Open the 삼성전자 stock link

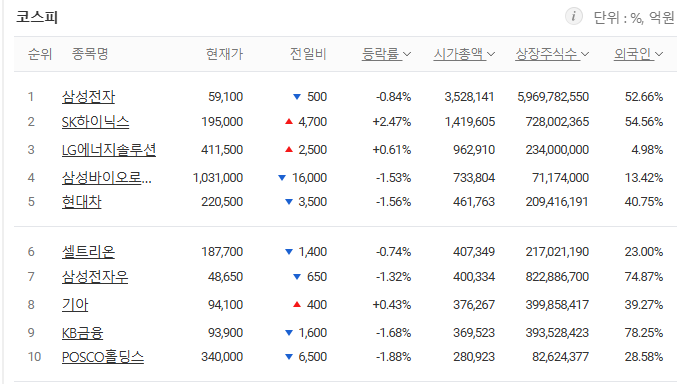pos(88,97)
